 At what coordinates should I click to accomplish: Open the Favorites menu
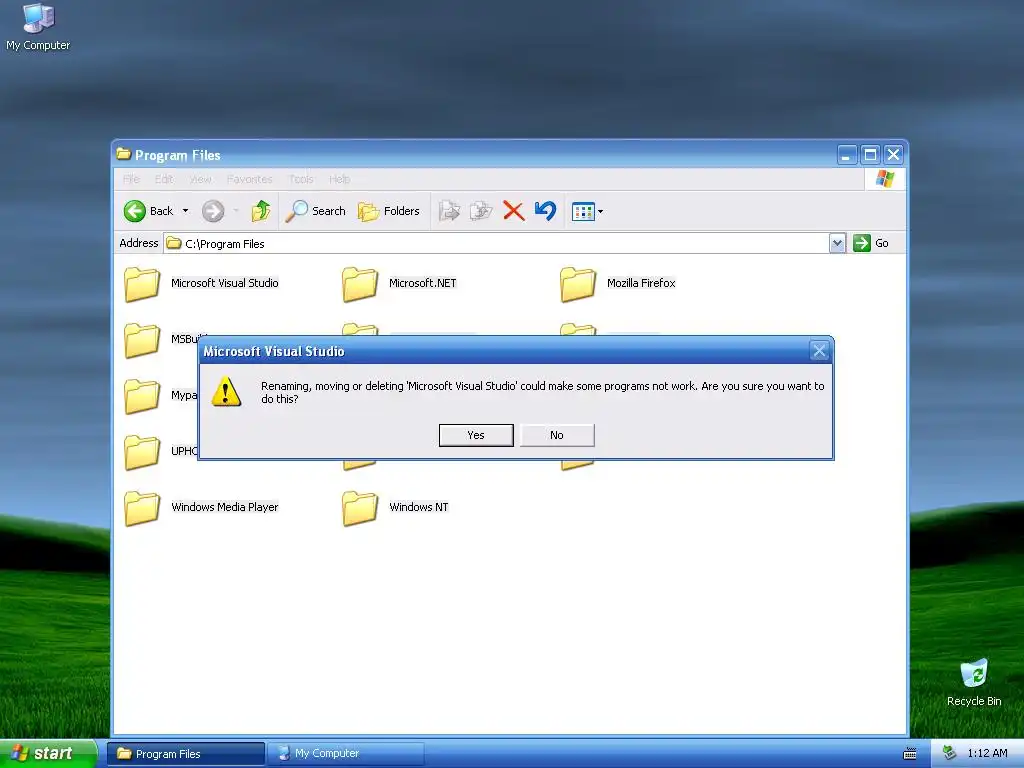click(x=249, y=179)
